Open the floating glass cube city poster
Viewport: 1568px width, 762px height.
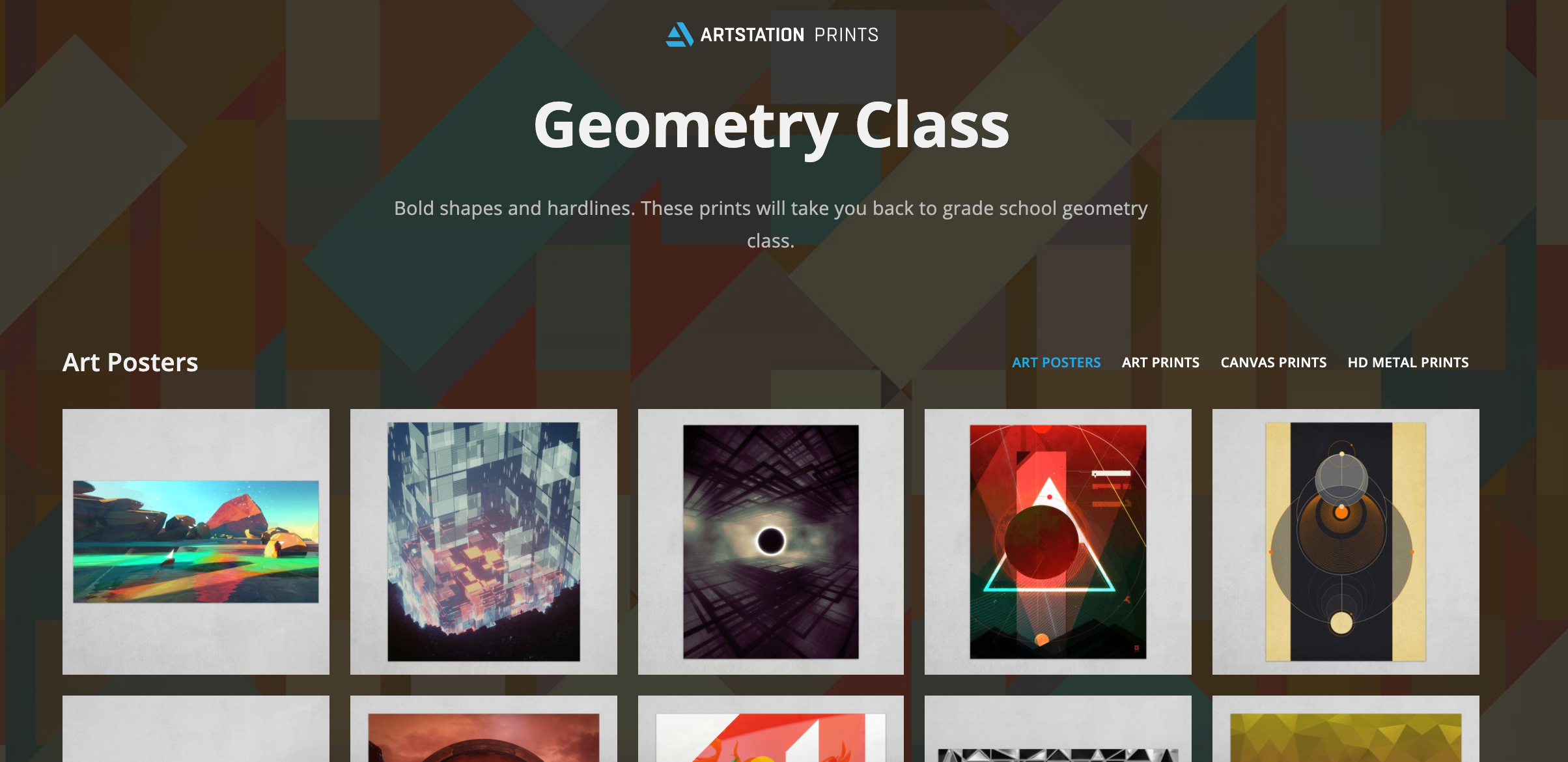click(x=484, y=542)
